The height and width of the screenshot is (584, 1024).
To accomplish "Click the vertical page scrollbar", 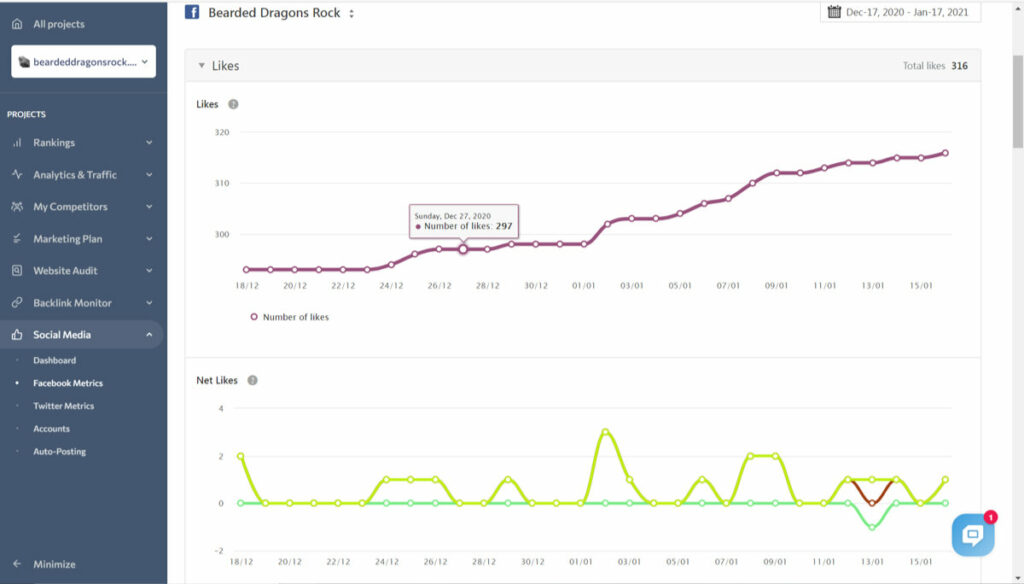I will click(1017, 101).
